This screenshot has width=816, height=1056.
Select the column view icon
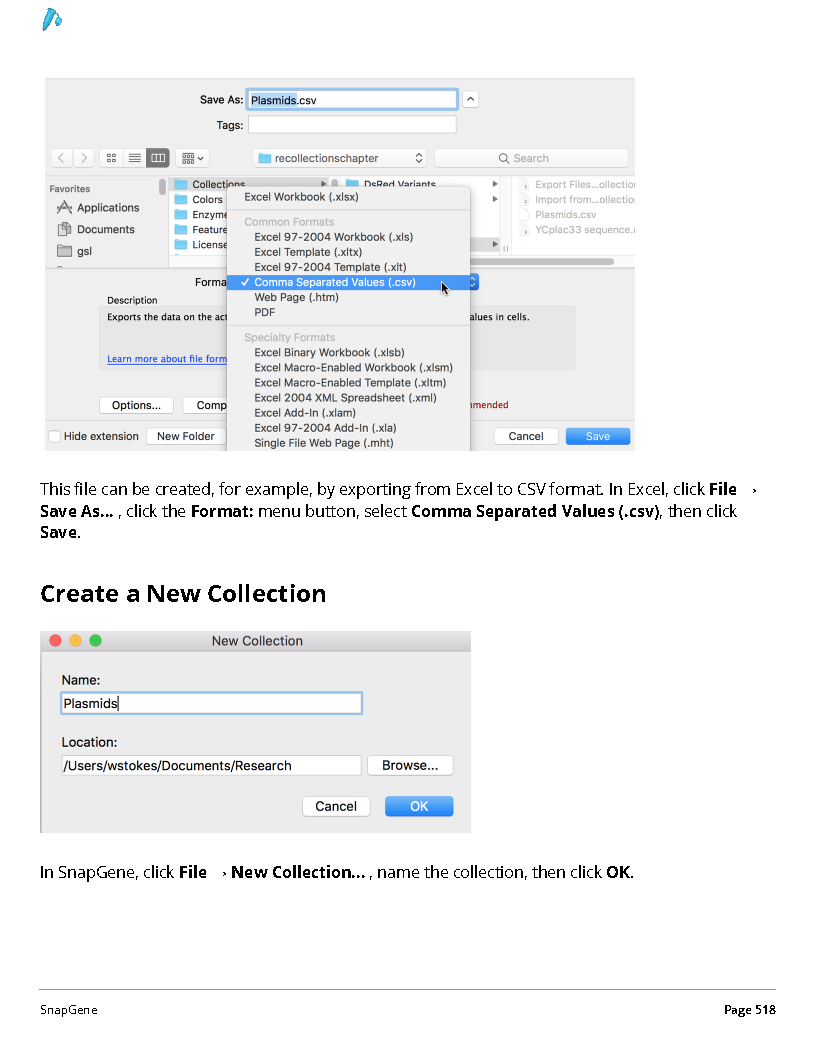158,158
